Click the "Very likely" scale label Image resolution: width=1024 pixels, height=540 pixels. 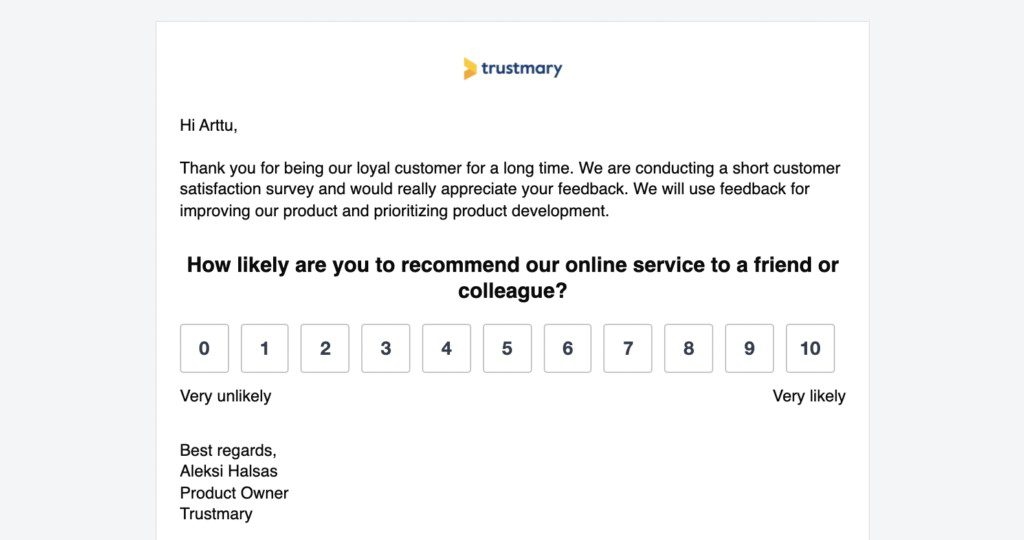coord(809,396)
